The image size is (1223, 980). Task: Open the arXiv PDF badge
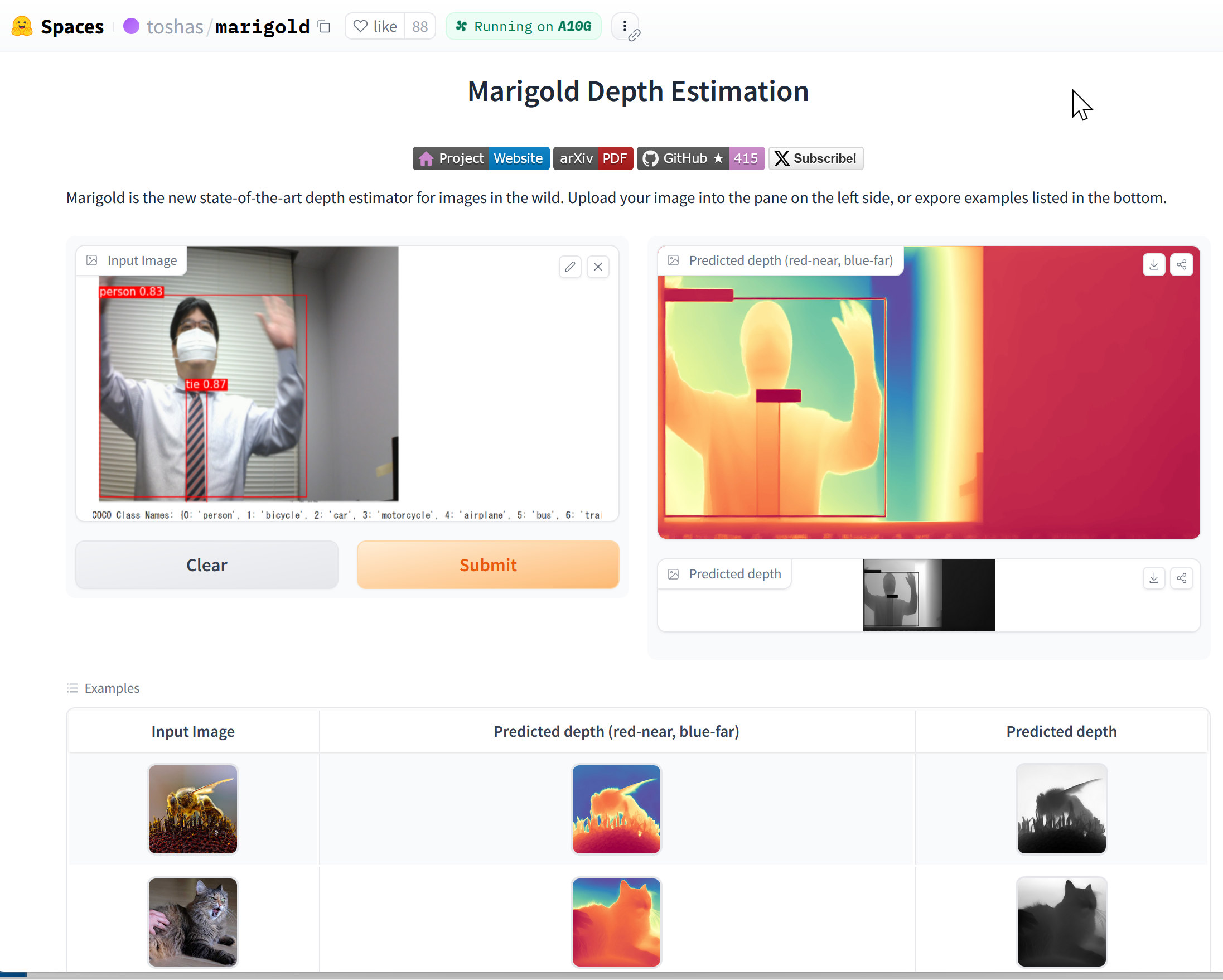point(593,158)
